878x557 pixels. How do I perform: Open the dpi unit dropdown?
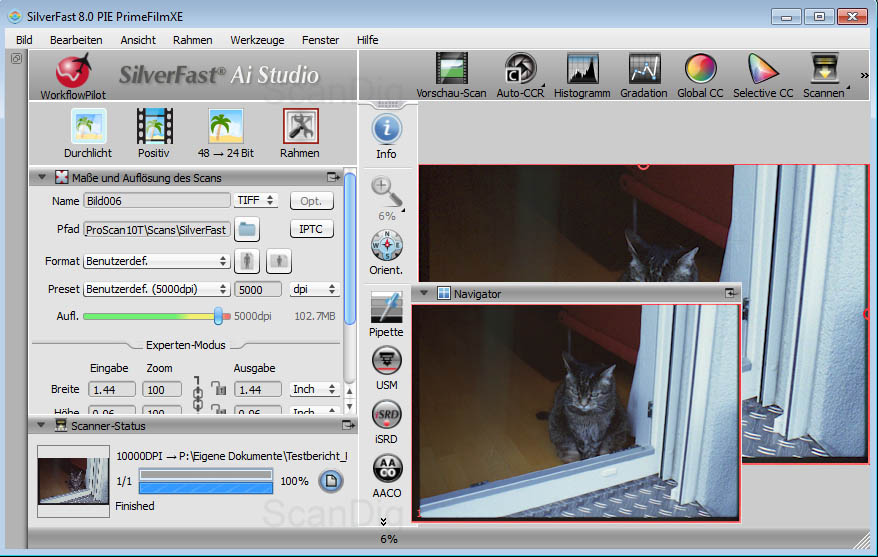coord(314,289)
